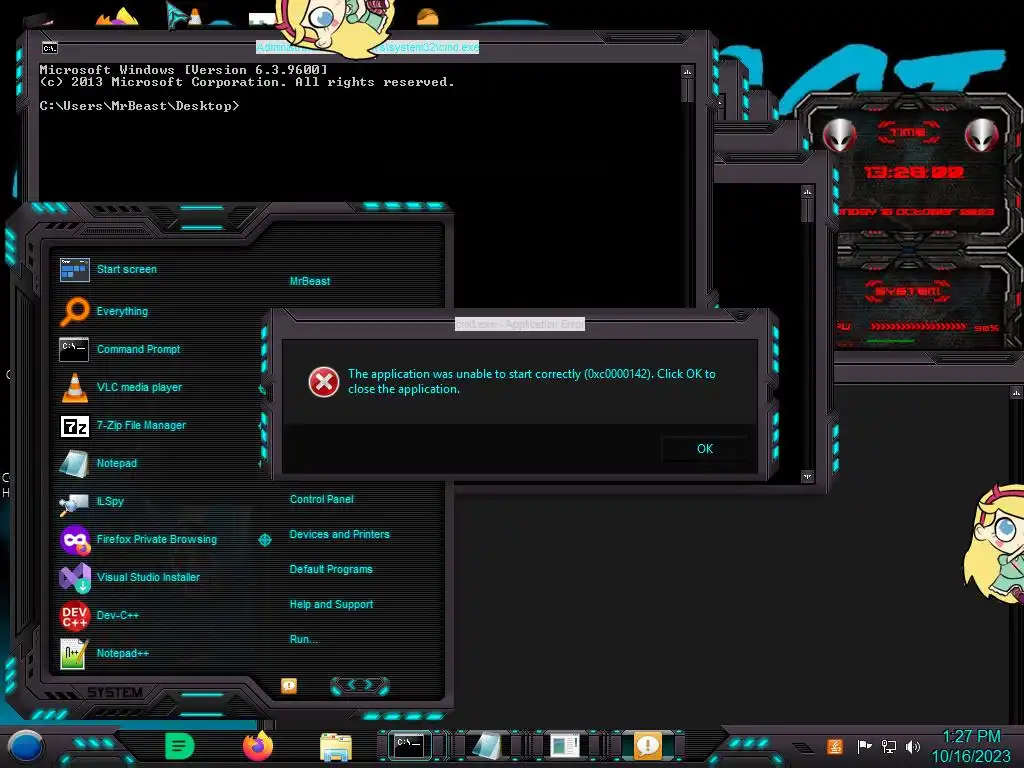Click OK in the Application Error dialog
Screen dimensions: 1024x768
705,449
